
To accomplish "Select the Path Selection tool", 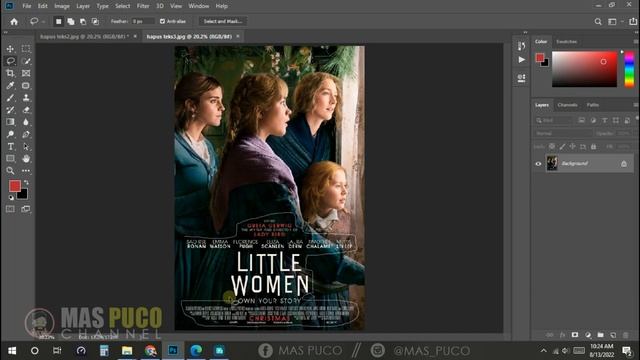I will 26,147.
